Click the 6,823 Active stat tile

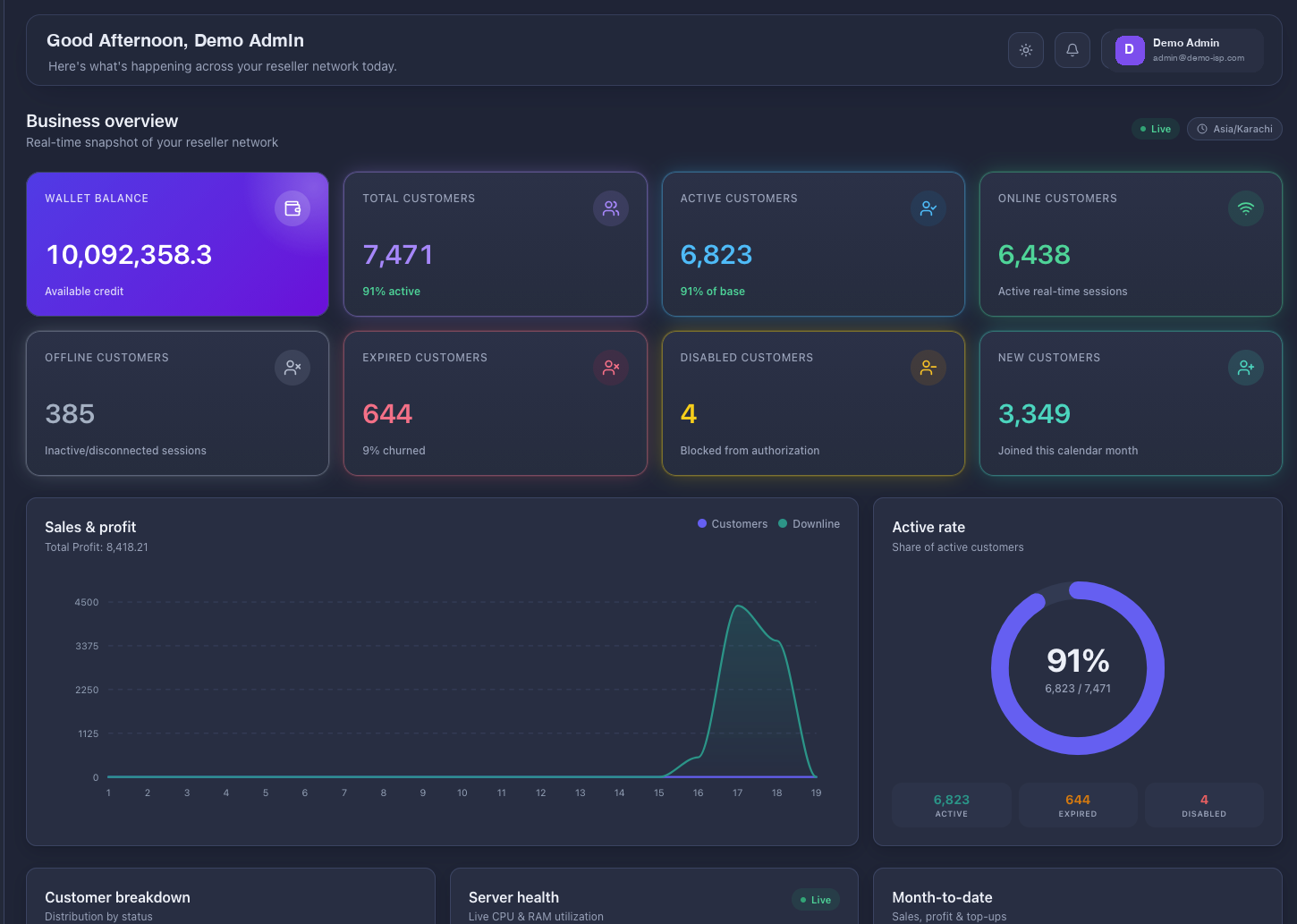(952, 805)
